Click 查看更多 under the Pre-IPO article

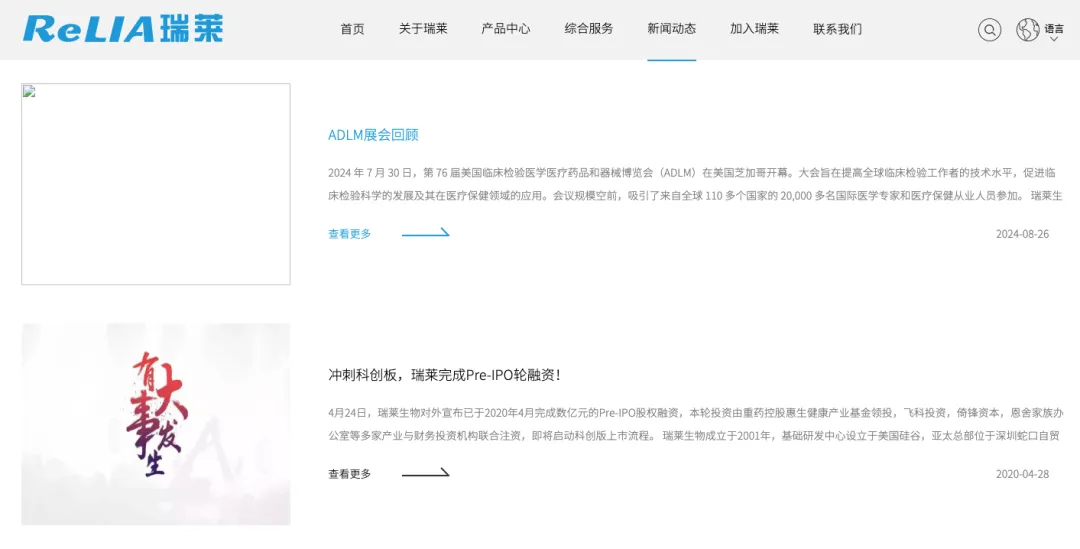point(350,474)
